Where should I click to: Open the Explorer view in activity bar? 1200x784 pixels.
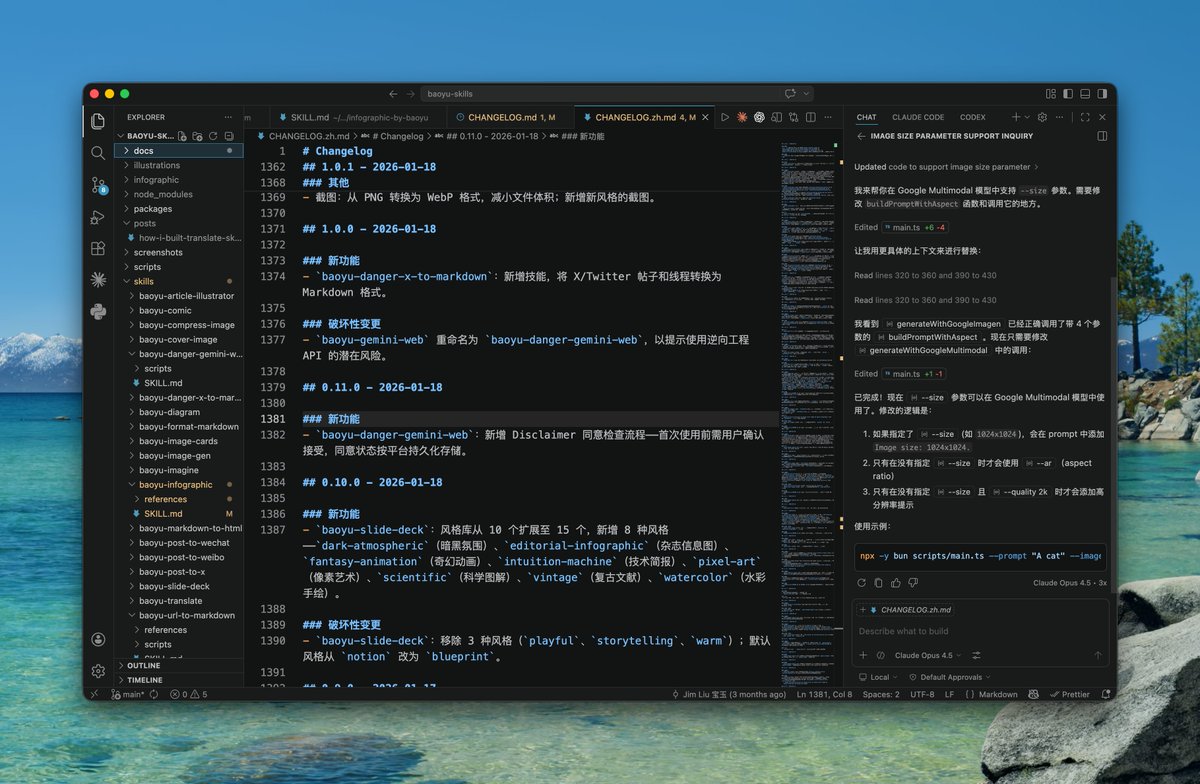pos(98,121)
